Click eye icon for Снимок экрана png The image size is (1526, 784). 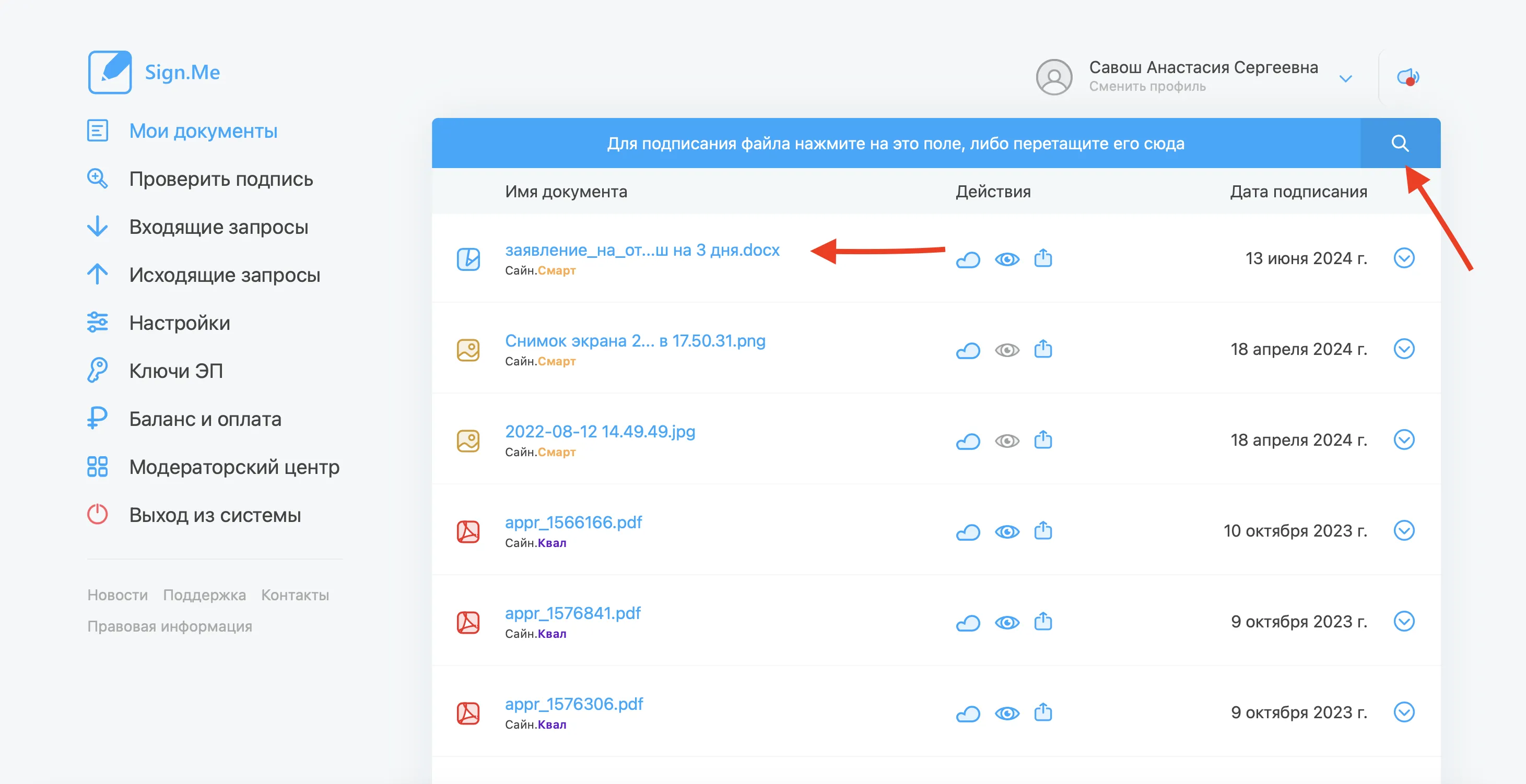coord(1007,351)
